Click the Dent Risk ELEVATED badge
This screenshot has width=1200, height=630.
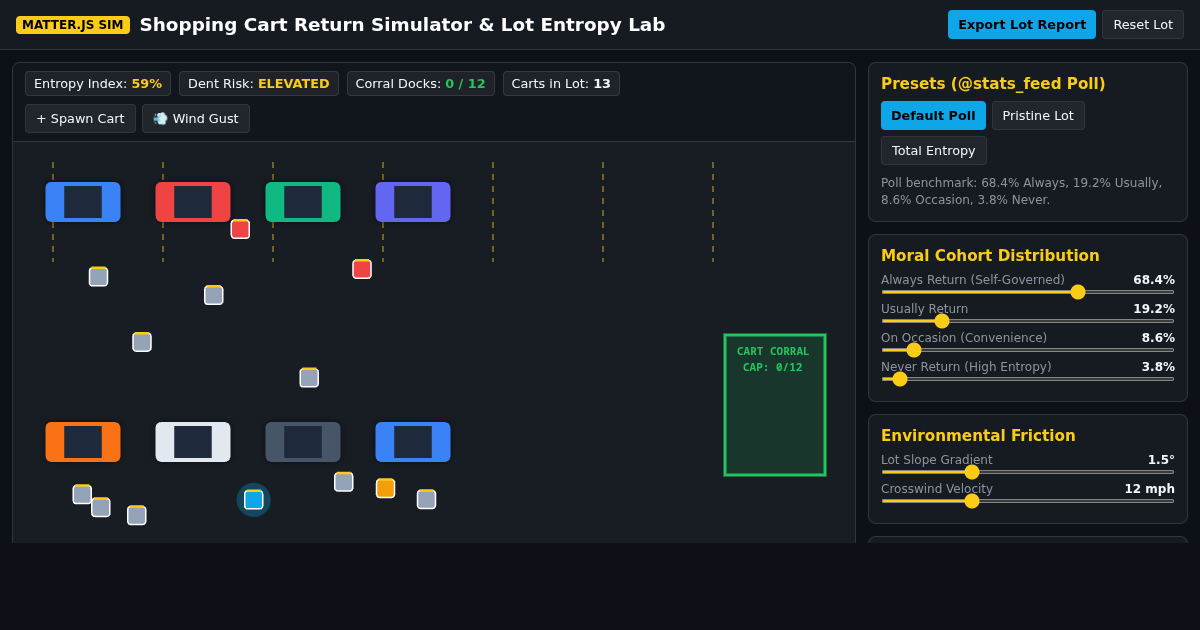259,84
